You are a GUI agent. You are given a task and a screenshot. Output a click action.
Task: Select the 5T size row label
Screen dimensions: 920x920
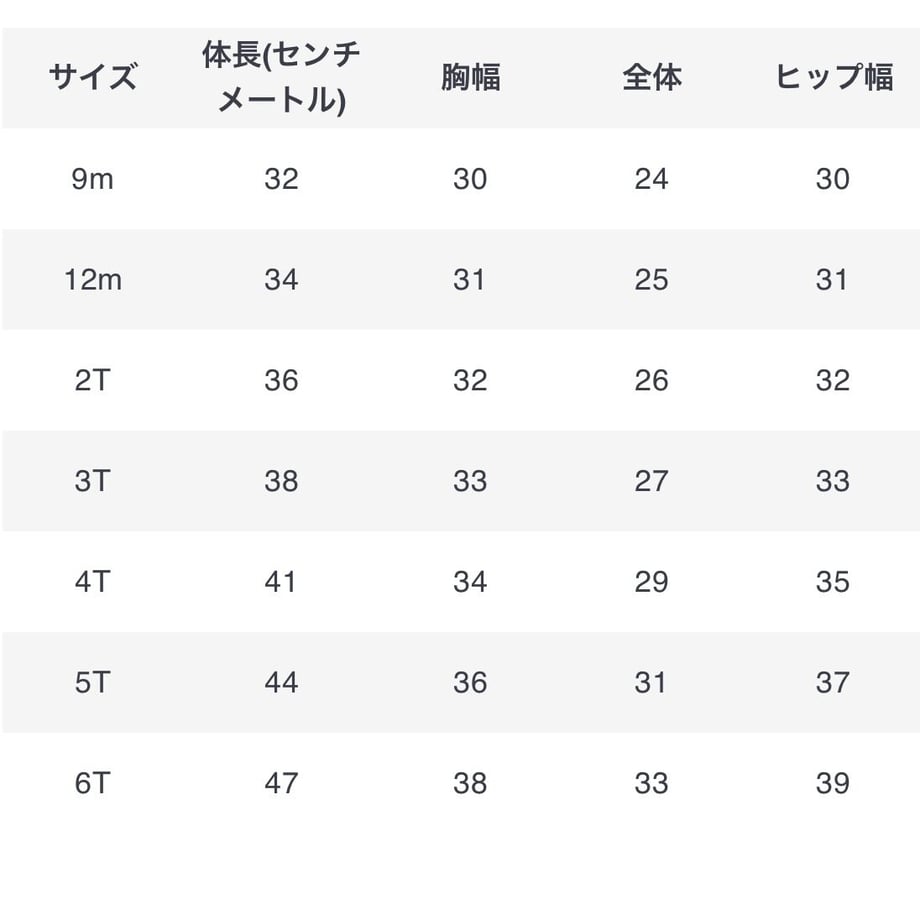click(x=93, y=683)
